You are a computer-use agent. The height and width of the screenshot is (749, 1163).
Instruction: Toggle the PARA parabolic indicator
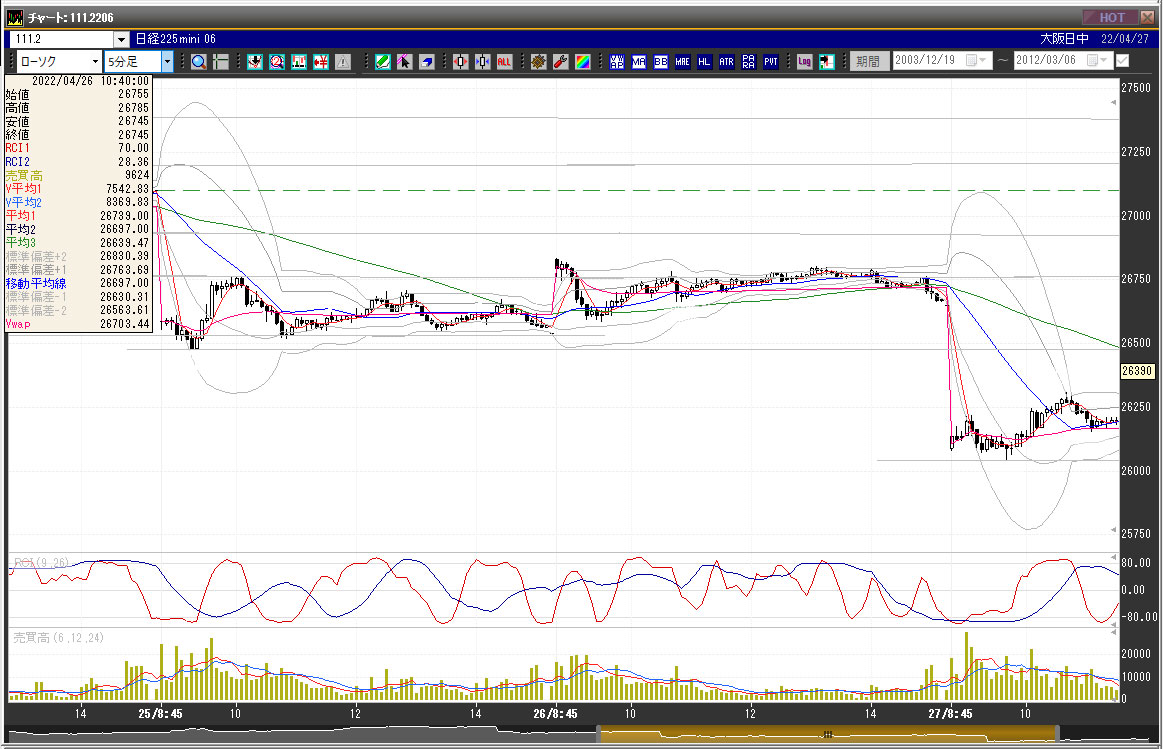point(748,62)
